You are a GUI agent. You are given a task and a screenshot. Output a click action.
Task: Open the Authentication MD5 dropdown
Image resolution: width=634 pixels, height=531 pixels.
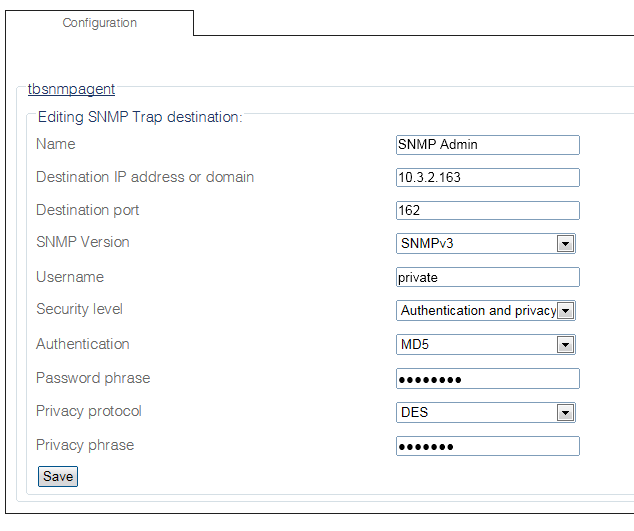point(486,345)
